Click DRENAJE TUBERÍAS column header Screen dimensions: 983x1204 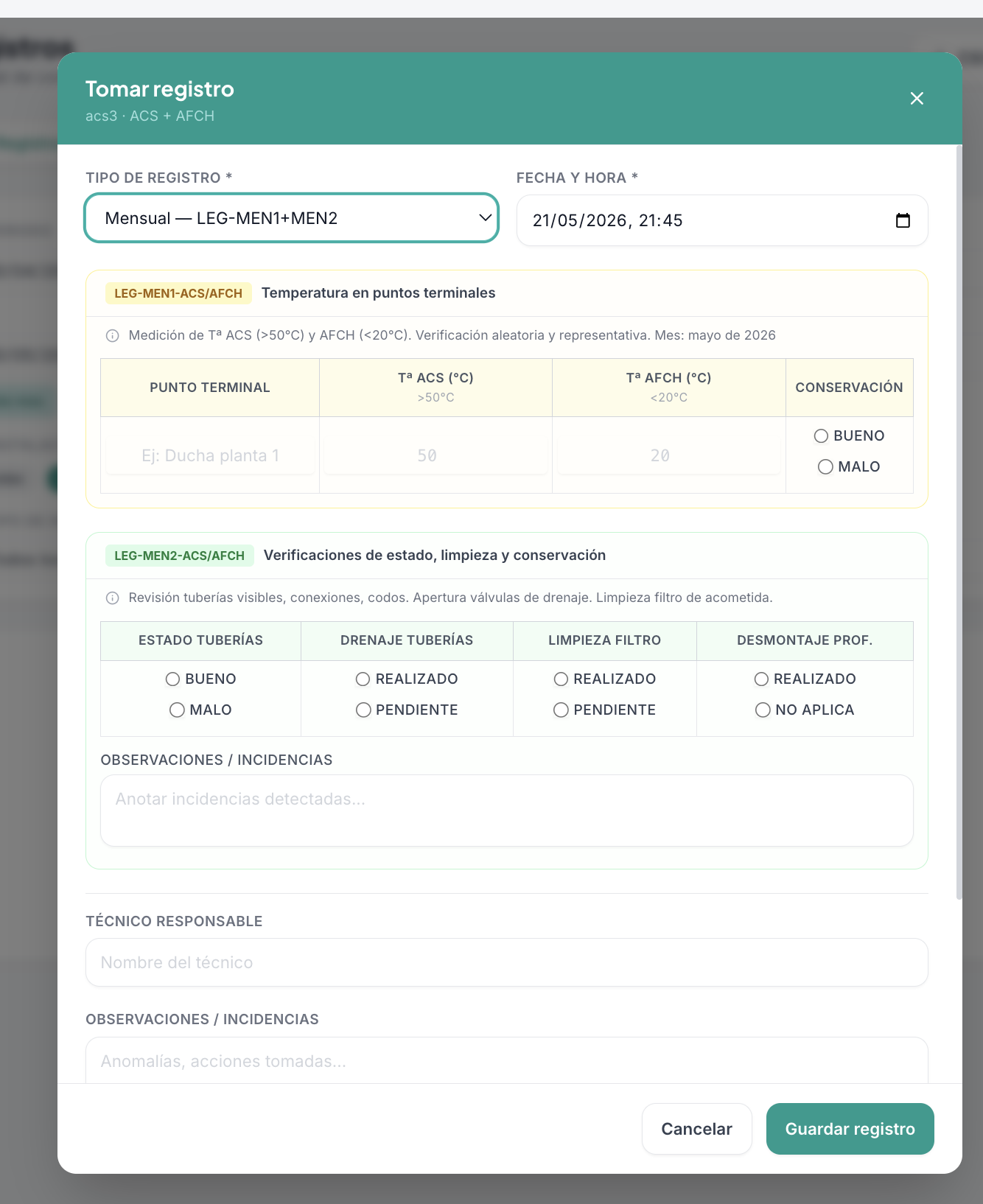(407, 641)
